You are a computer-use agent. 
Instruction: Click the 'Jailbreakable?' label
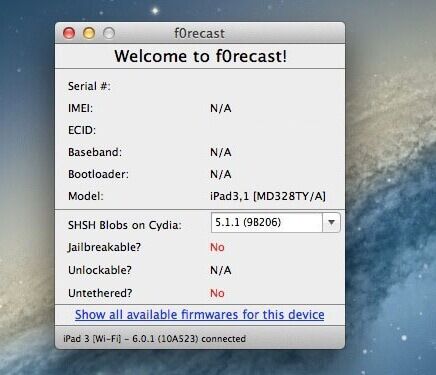click(x=104, y=247)
